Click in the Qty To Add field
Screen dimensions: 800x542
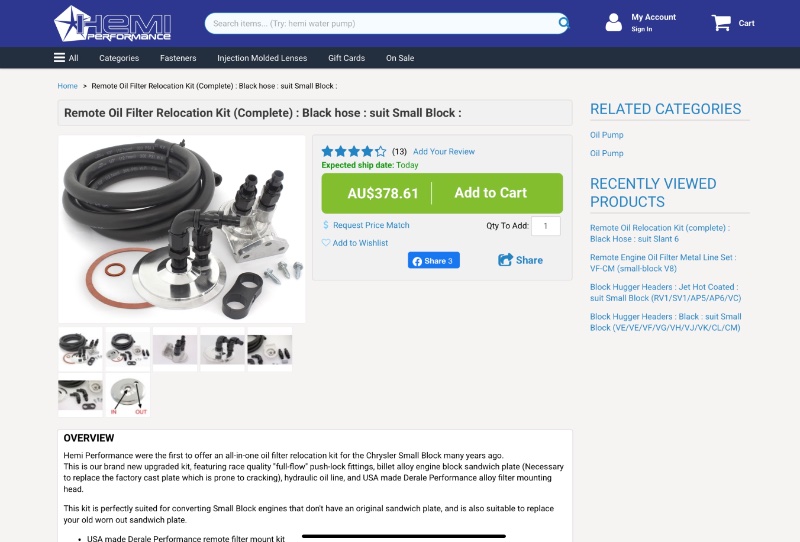pos(545,226)
